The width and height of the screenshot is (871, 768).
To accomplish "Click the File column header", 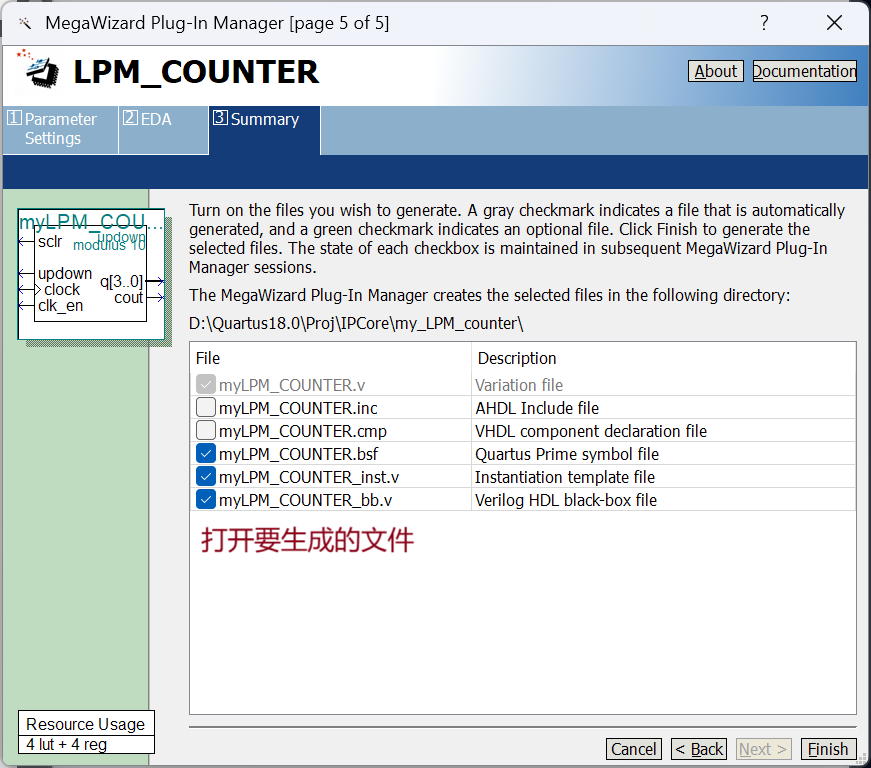I will [208, 358].
